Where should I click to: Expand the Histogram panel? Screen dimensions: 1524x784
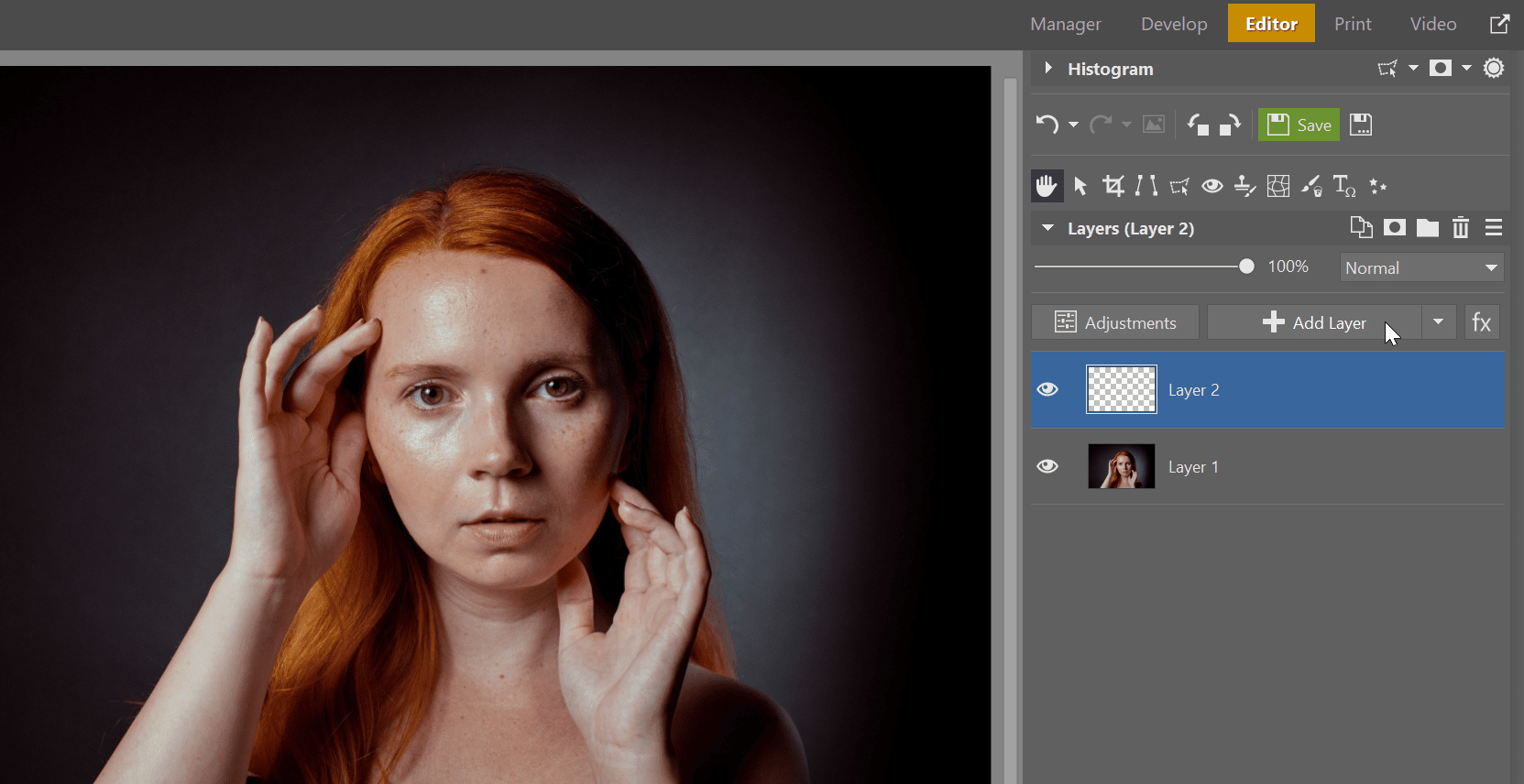[1048, 69]
